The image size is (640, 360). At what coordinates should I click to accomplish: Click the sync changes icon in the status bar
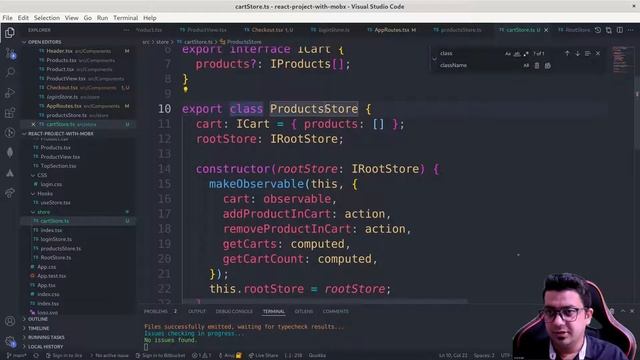pos(36,356)
